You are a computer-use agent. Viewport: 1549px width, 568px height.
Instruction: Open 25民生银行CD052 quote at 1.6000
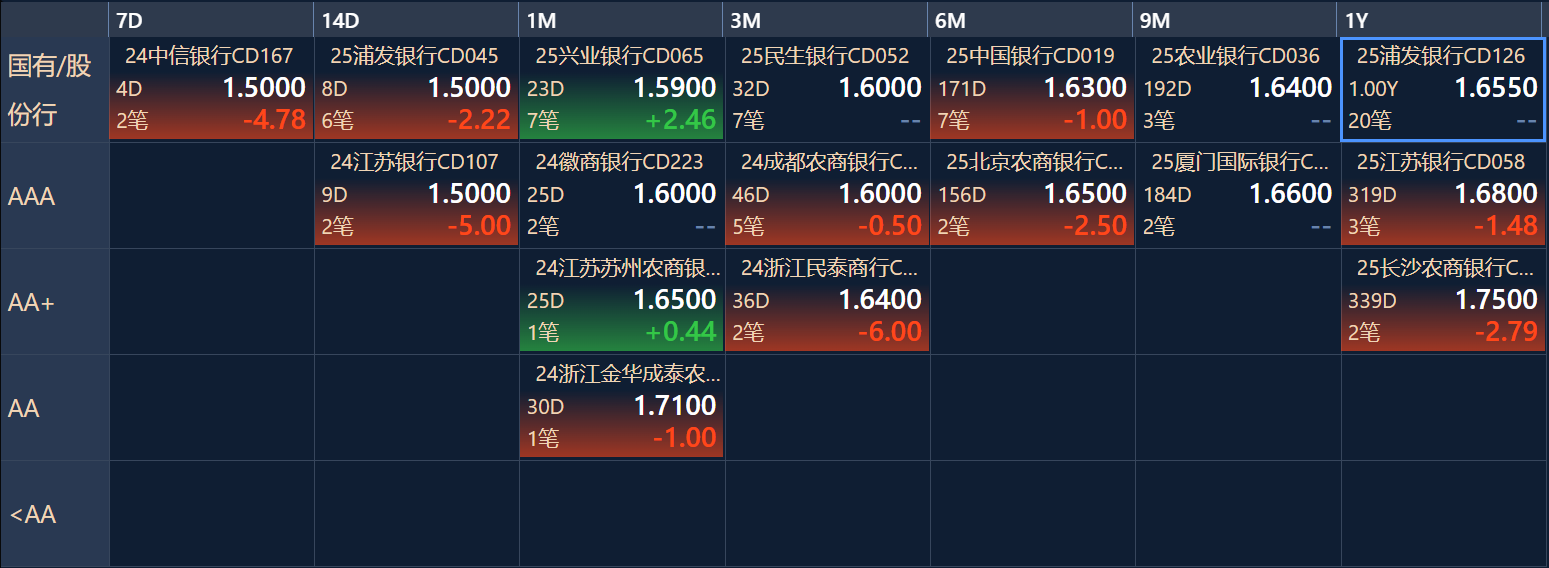[827, 89]
